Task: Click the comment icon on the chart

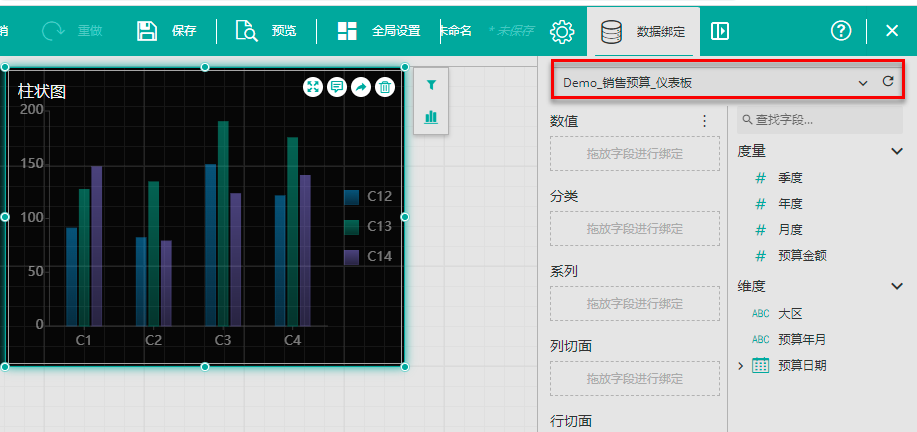Action: tap(337, 88)
